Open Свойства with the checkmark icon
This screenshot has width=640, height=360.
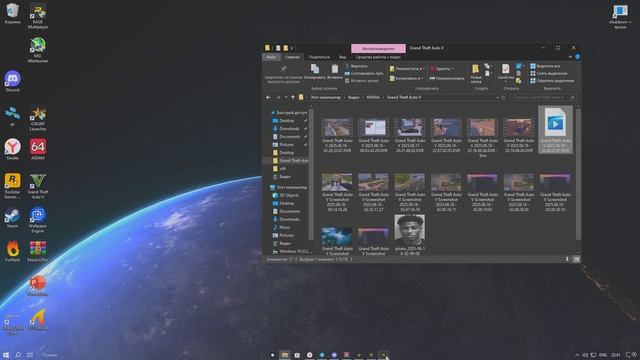tap(506, 72)
